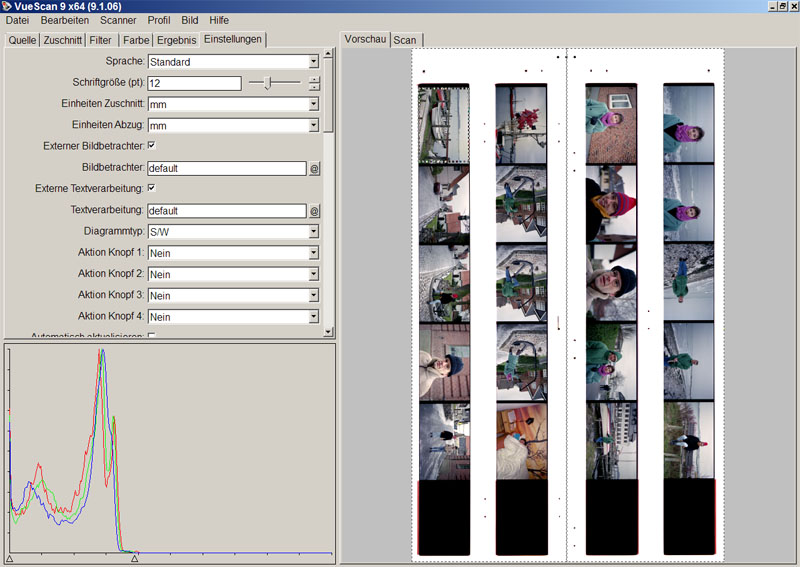800x567 pixels.
Task: Open the Hilfe menu
Action: tap(219, 20)
